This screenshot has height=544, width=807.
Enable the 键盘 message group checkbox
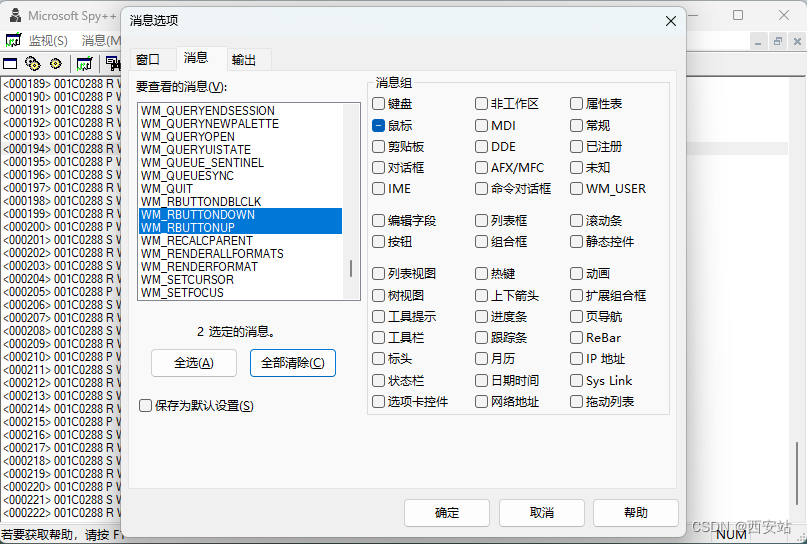[x=378, y=103]
